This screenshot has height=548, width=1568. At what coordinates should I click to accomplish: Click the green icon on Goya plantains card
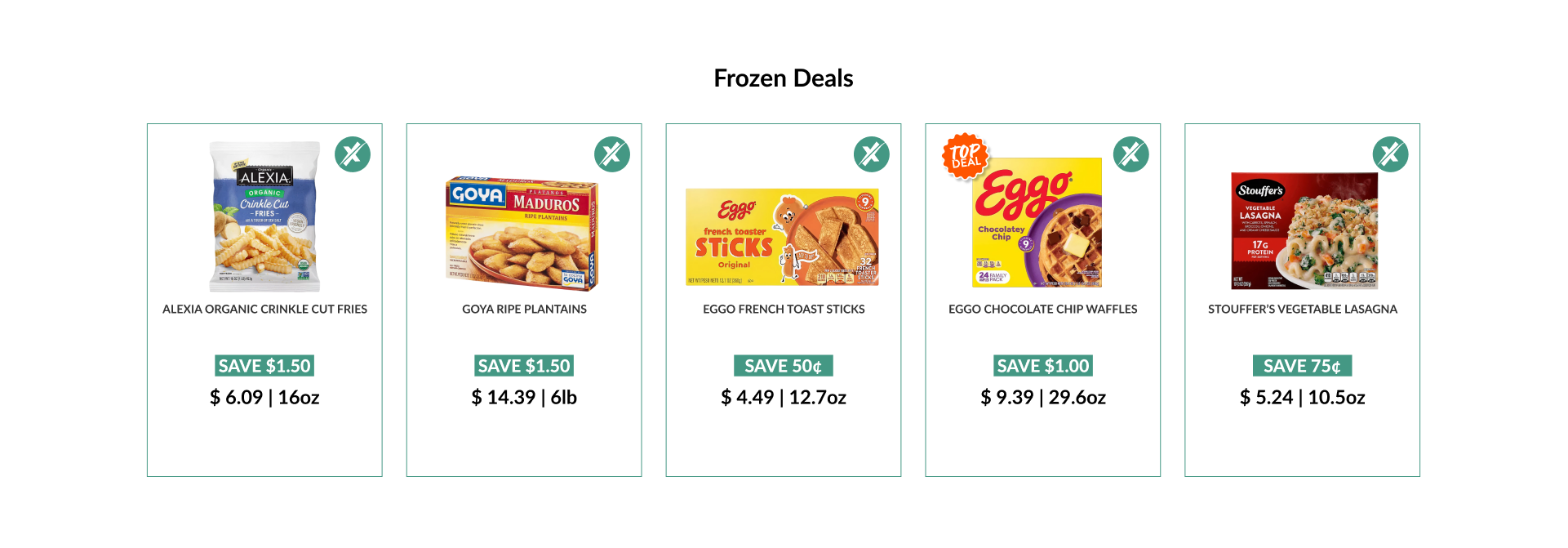click(x=612, y=154)
